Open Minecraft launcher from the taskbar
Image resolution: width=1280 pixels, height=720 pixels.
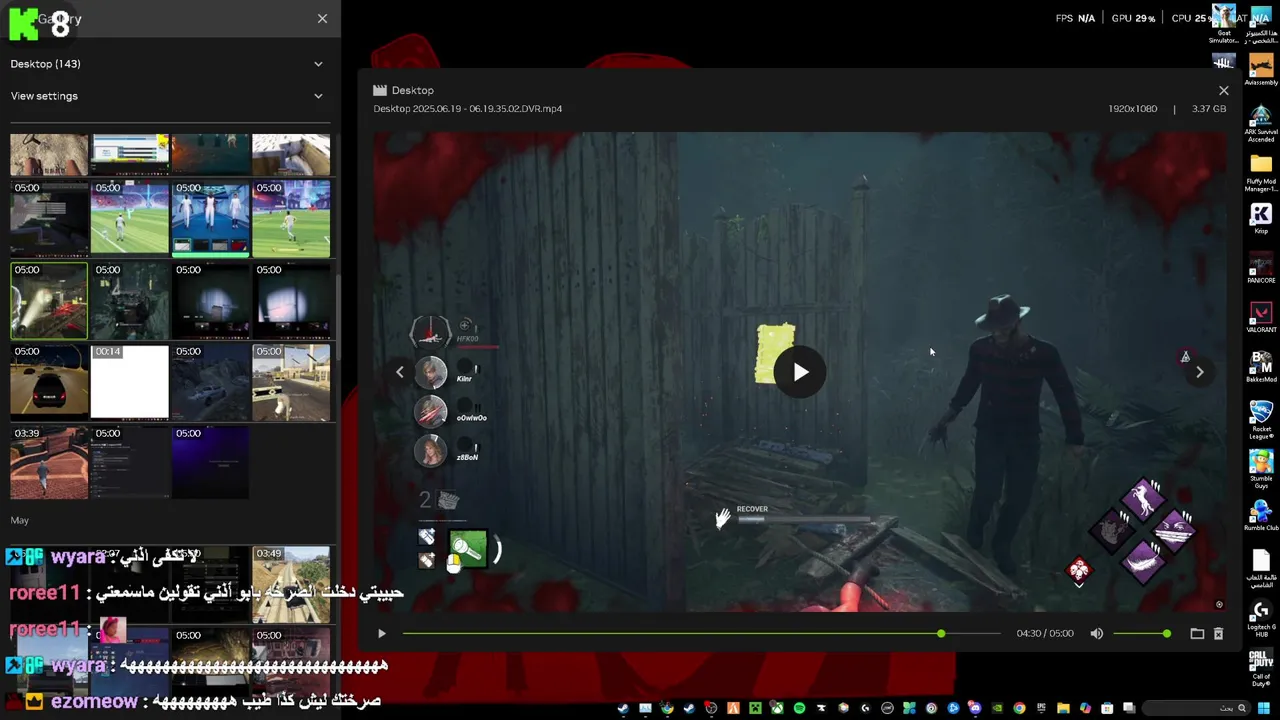(755, 708)
